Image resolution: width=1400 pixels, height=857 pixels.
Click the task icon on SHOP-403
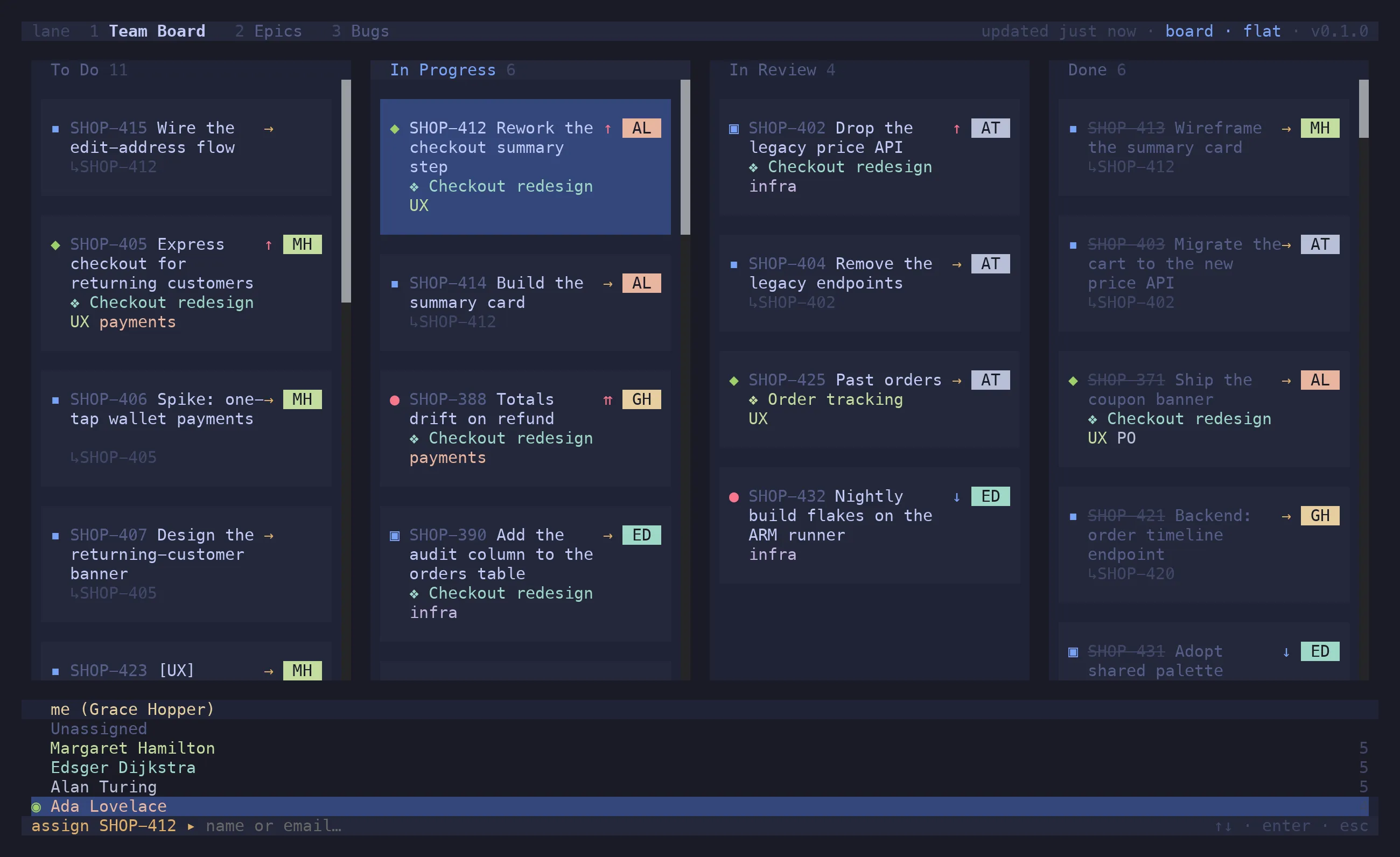tap(1073, 245)
